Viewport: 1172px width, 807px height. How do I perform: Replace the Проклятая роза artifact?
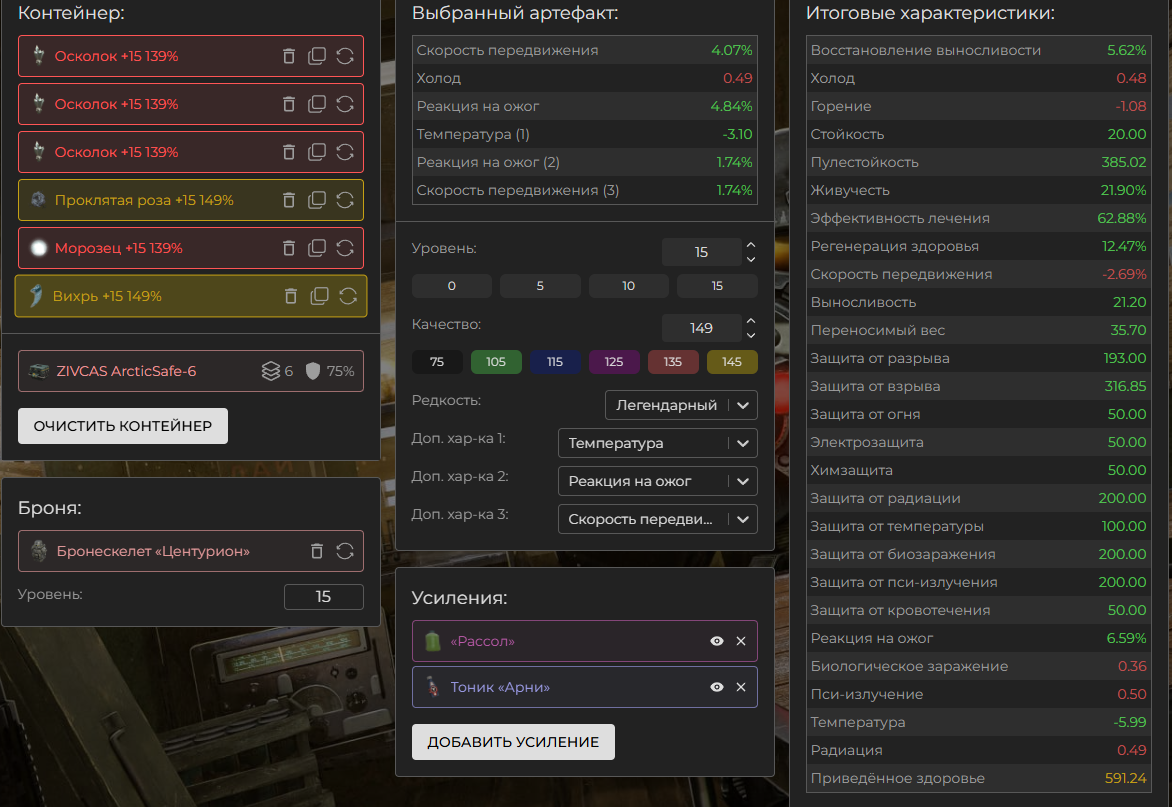coord(345,200)
